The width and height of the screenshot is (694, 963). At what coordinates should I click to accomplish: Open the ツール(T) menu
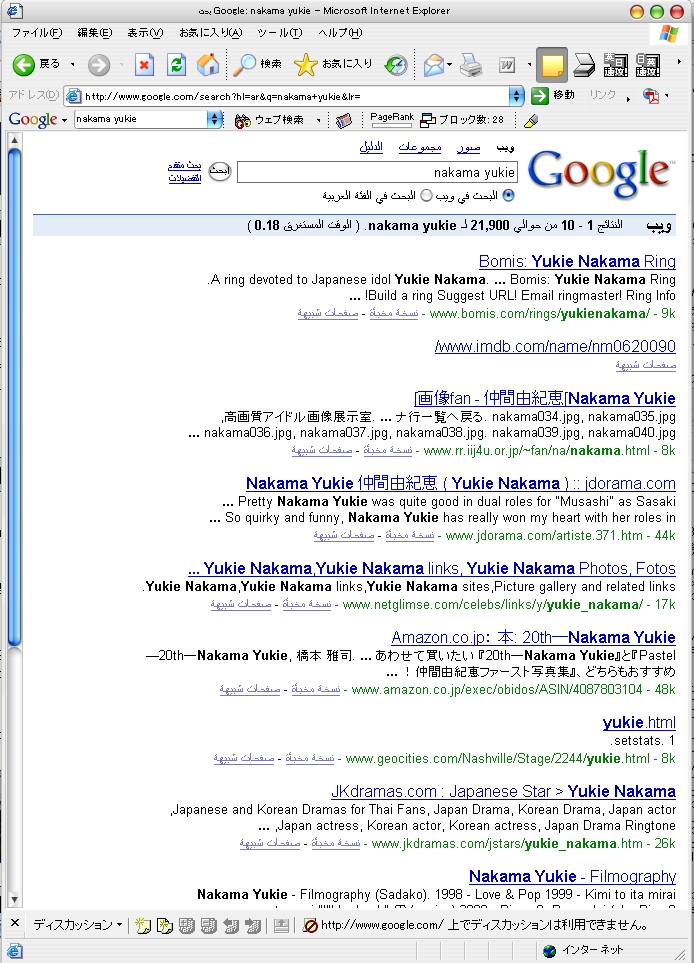coord(280,33)
